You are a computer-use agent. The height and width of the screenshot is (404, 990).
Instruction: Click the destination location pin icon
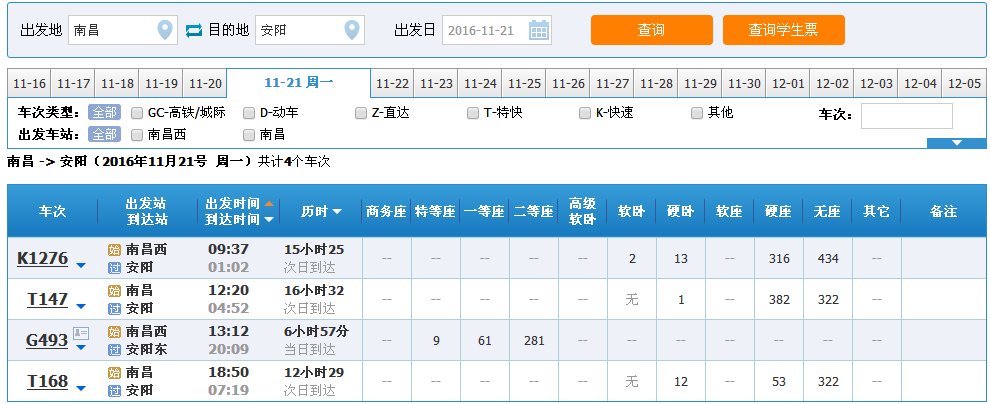tap(352, 30)
